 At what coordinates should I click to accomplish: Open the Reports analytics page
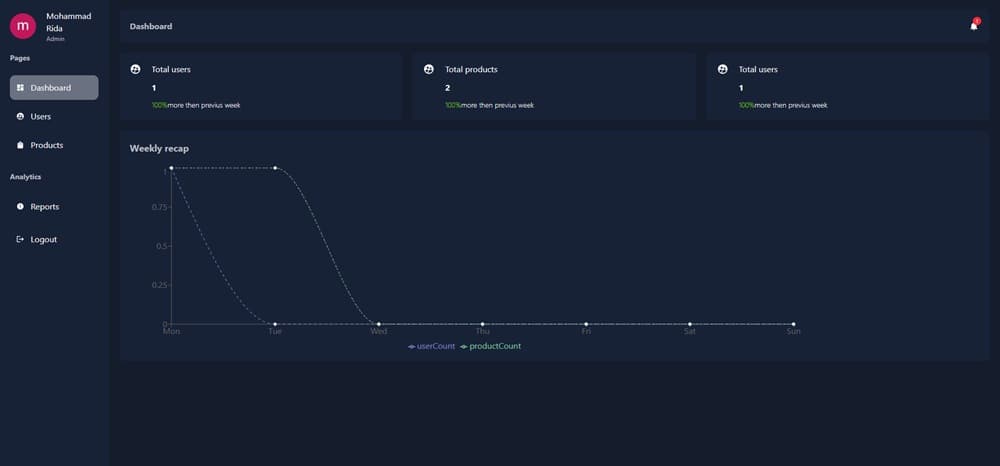tap(44, 207)
